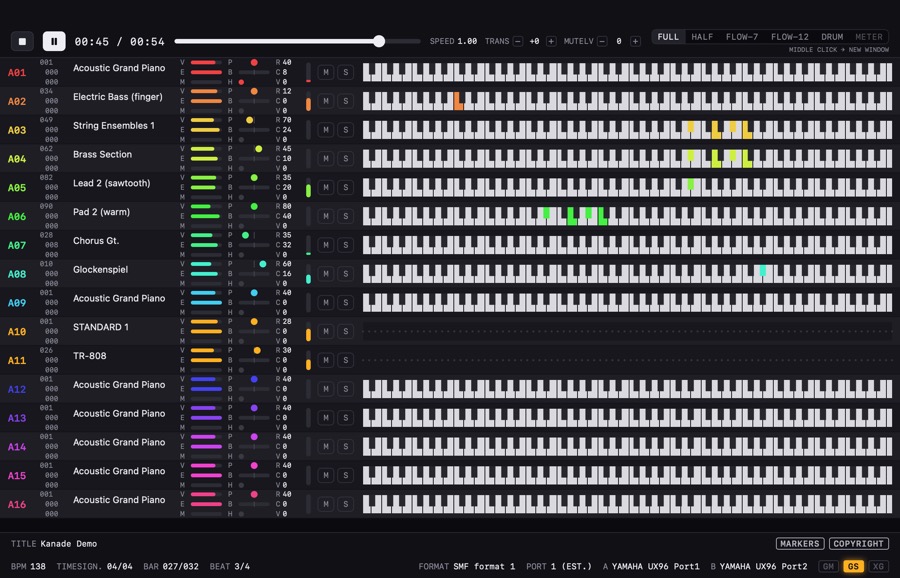Click the 00:45 / 00:54 time display

click(x=119, y=41)
